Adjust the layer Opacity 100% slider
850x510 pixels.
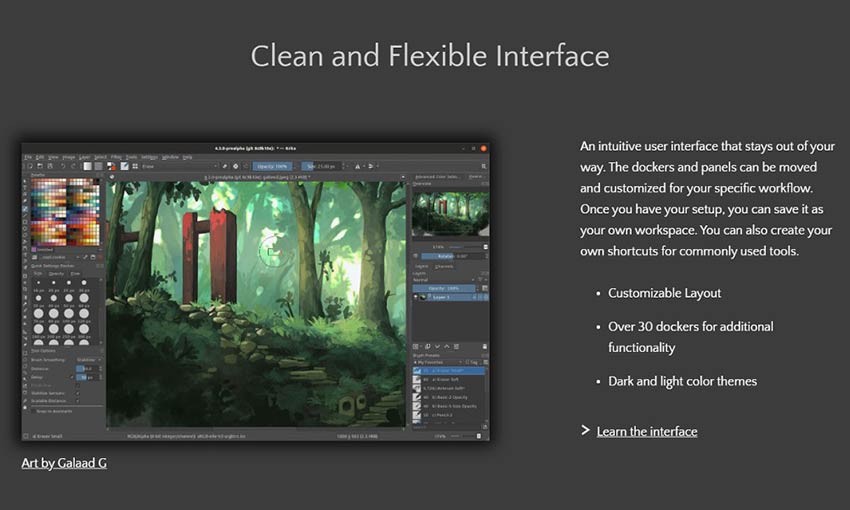tap(443, 288)
